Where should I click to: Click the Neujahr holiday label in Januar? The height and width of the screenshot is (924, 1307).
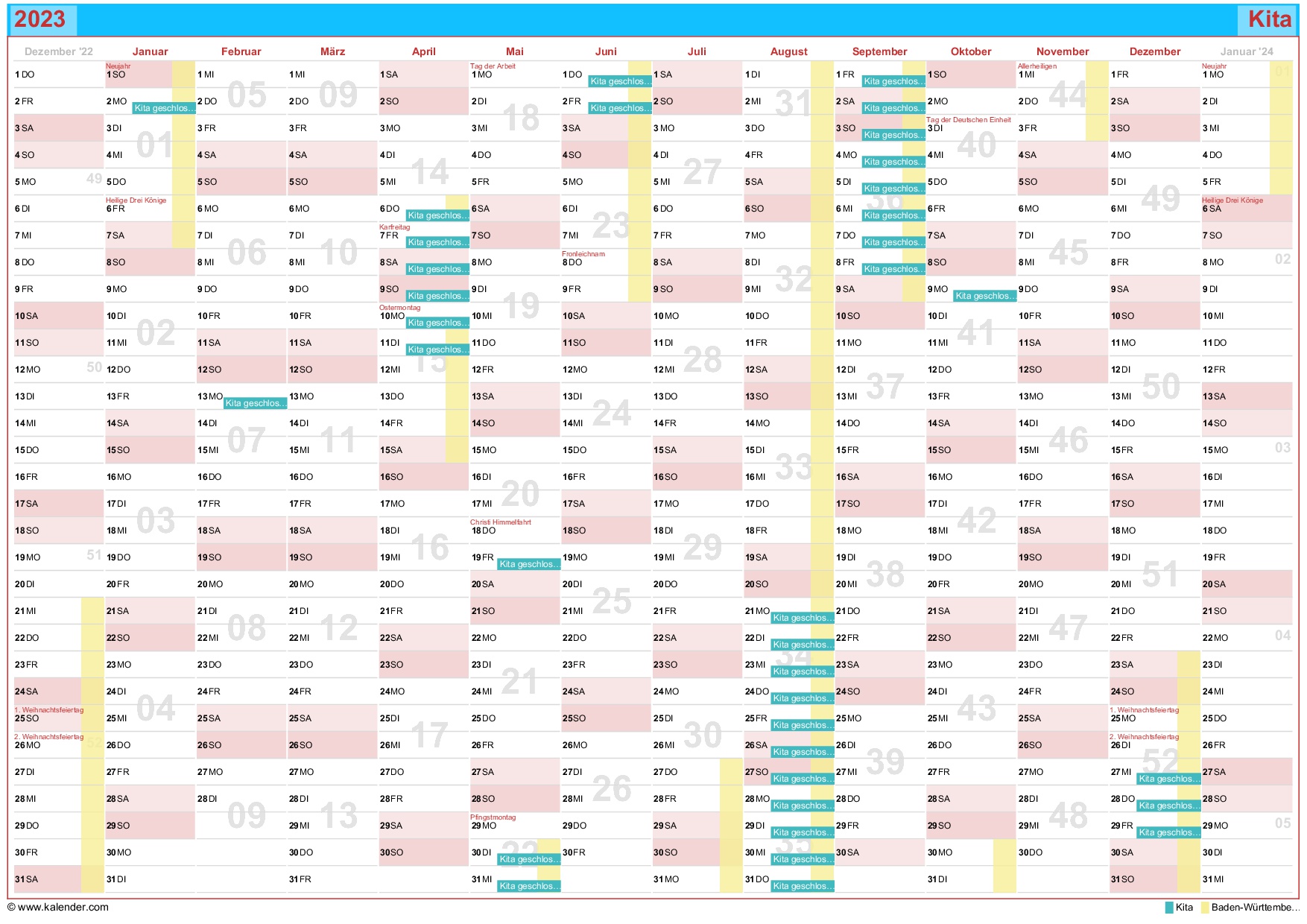[x=118, y=66]
